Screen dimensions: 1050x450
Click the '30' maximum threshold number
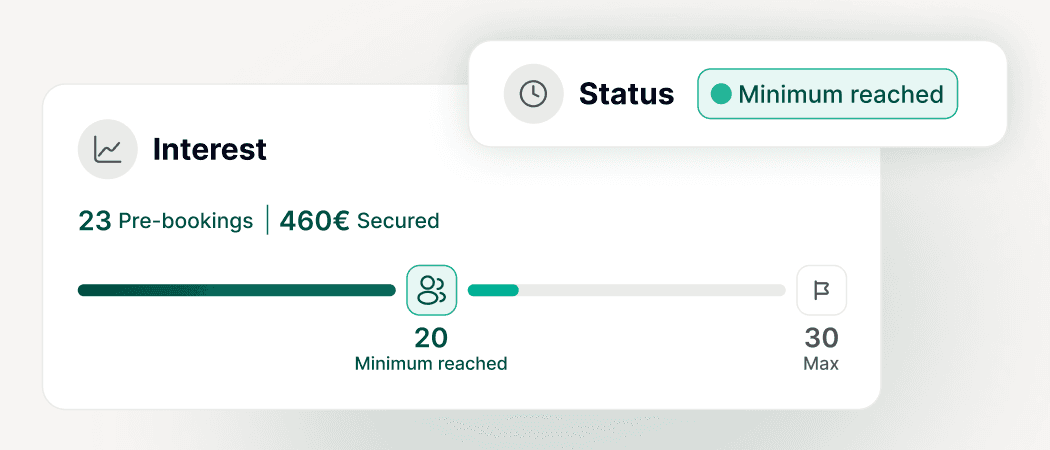(821, 338)
